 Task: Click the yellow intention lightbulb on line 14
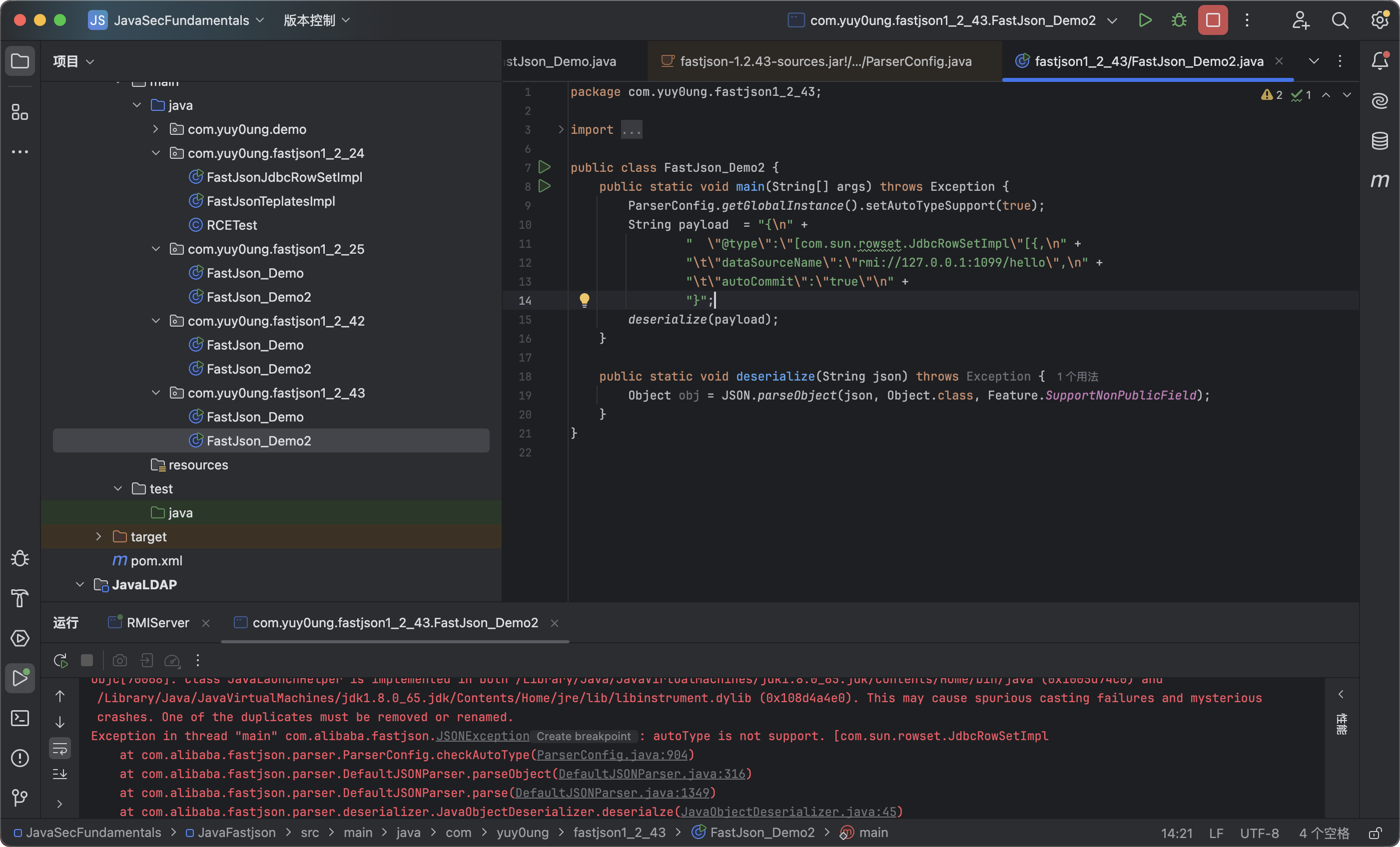(584, 299)
